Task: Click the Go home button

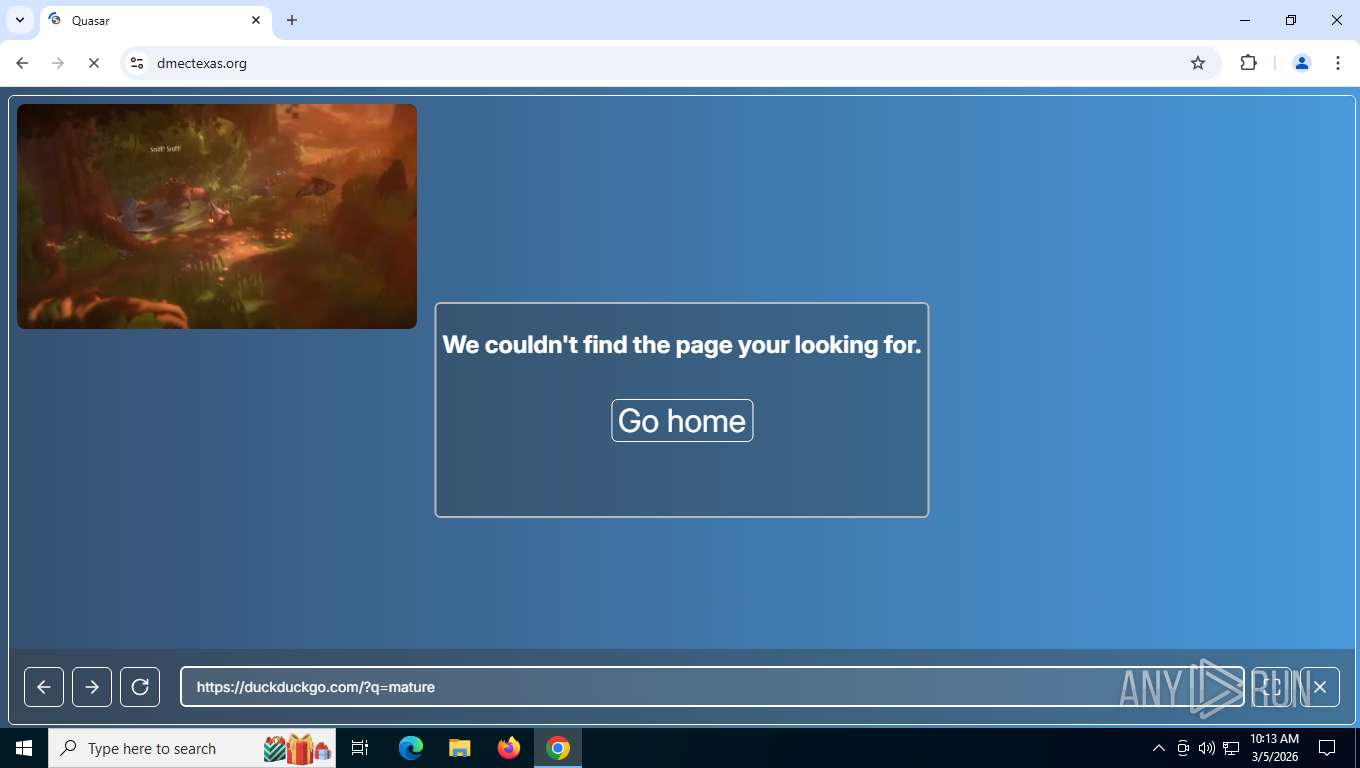Action: (682, 421)
